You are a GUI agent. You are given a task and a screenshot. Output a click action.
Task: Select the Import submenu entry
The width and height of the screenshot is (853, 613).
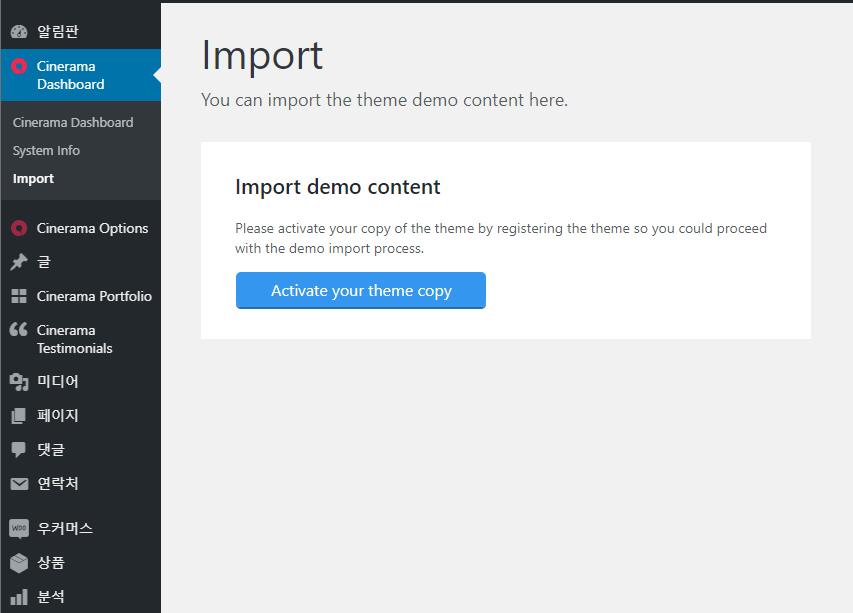pos(33,178)
